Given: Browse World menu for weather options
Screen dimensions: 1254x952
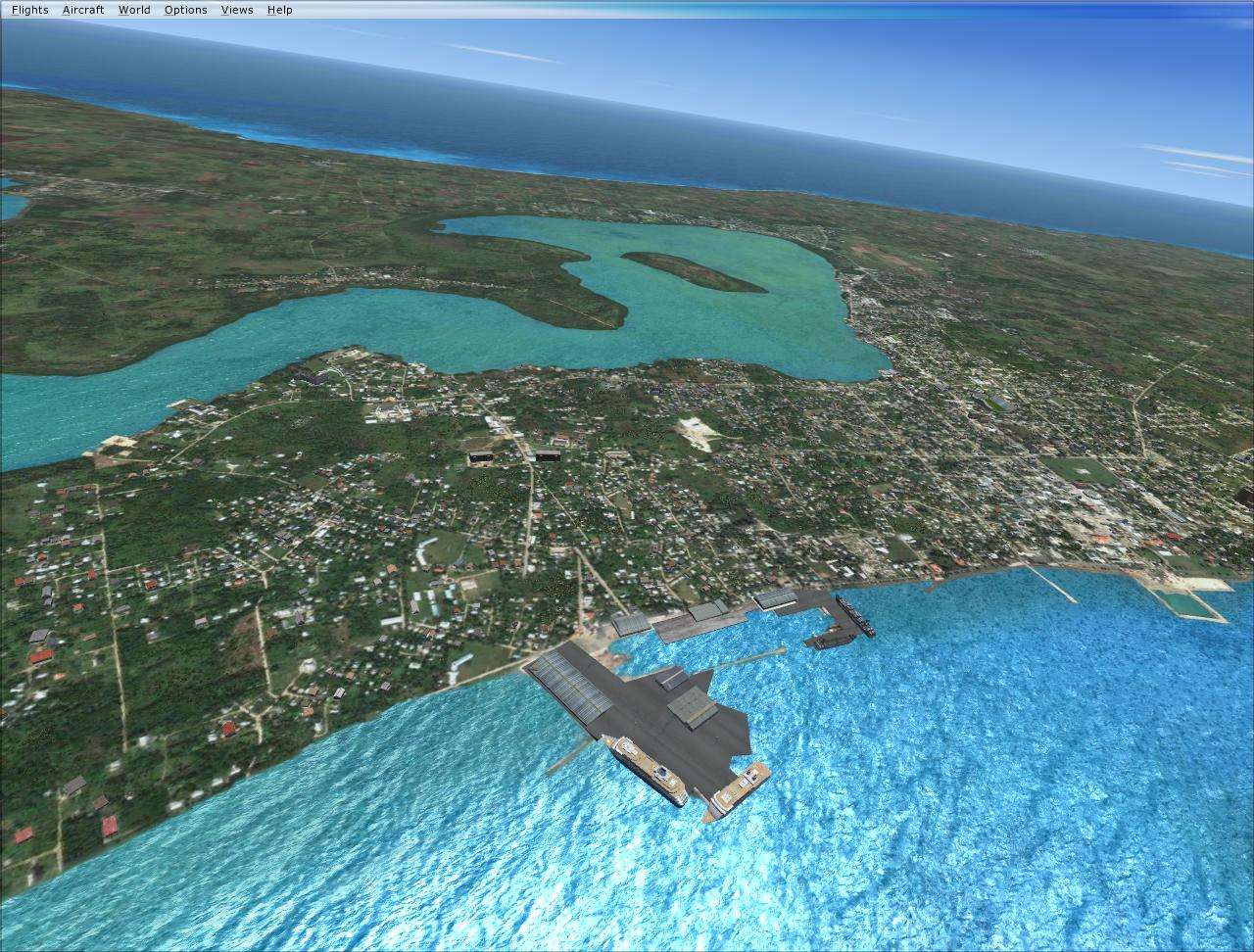Looking at the screenshot, I should pos(133,9).
